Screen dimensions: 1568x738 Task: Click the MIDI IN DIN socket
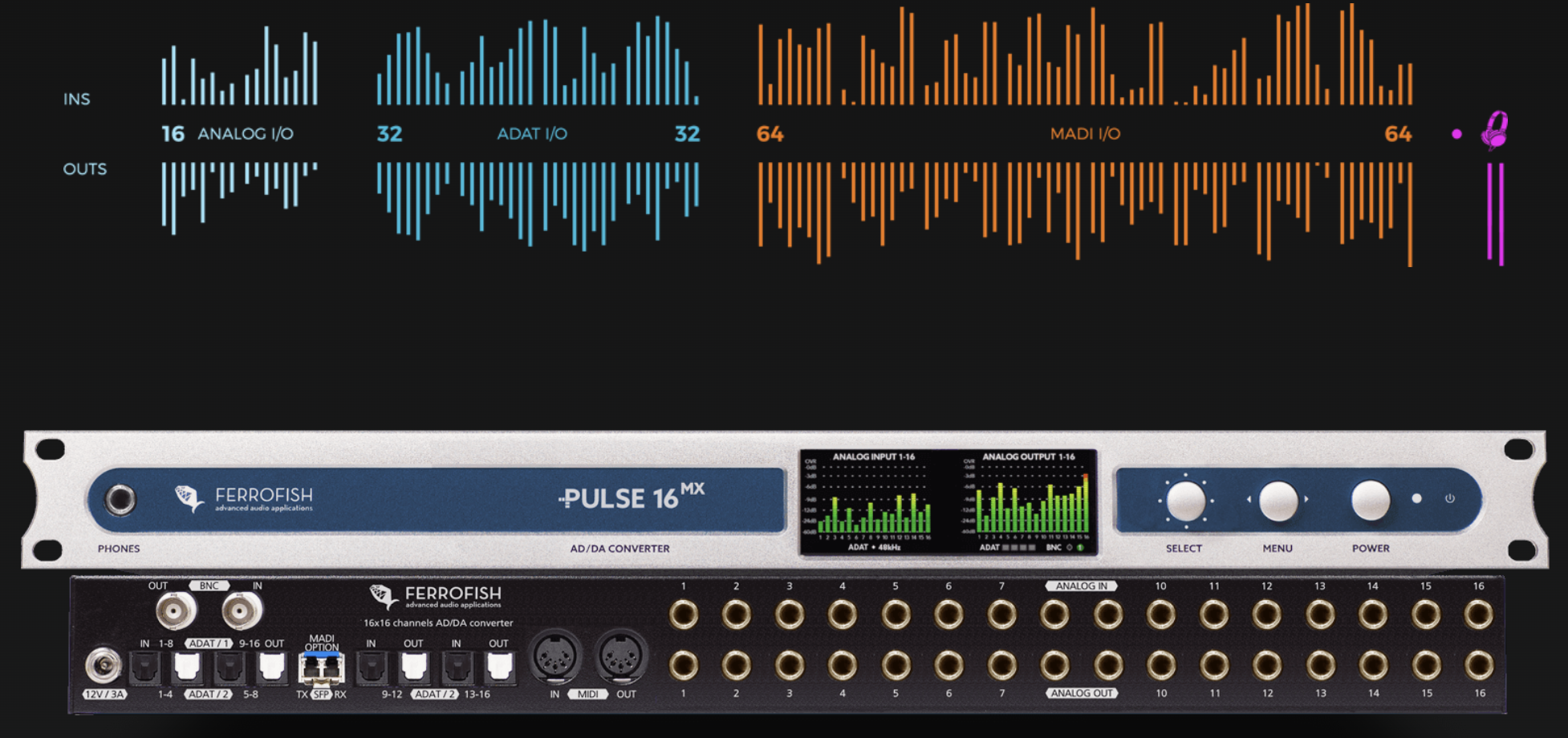pyautogui.click(x=555, y=657)
